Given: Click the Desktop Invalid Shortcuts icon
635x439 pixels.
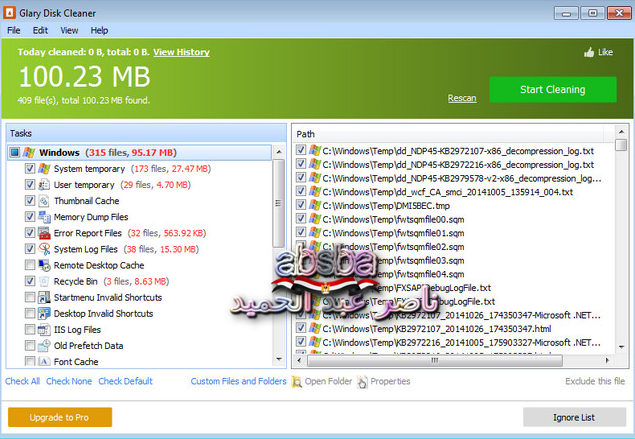Looking at the screenshot, I should click(x=44, y=313).
